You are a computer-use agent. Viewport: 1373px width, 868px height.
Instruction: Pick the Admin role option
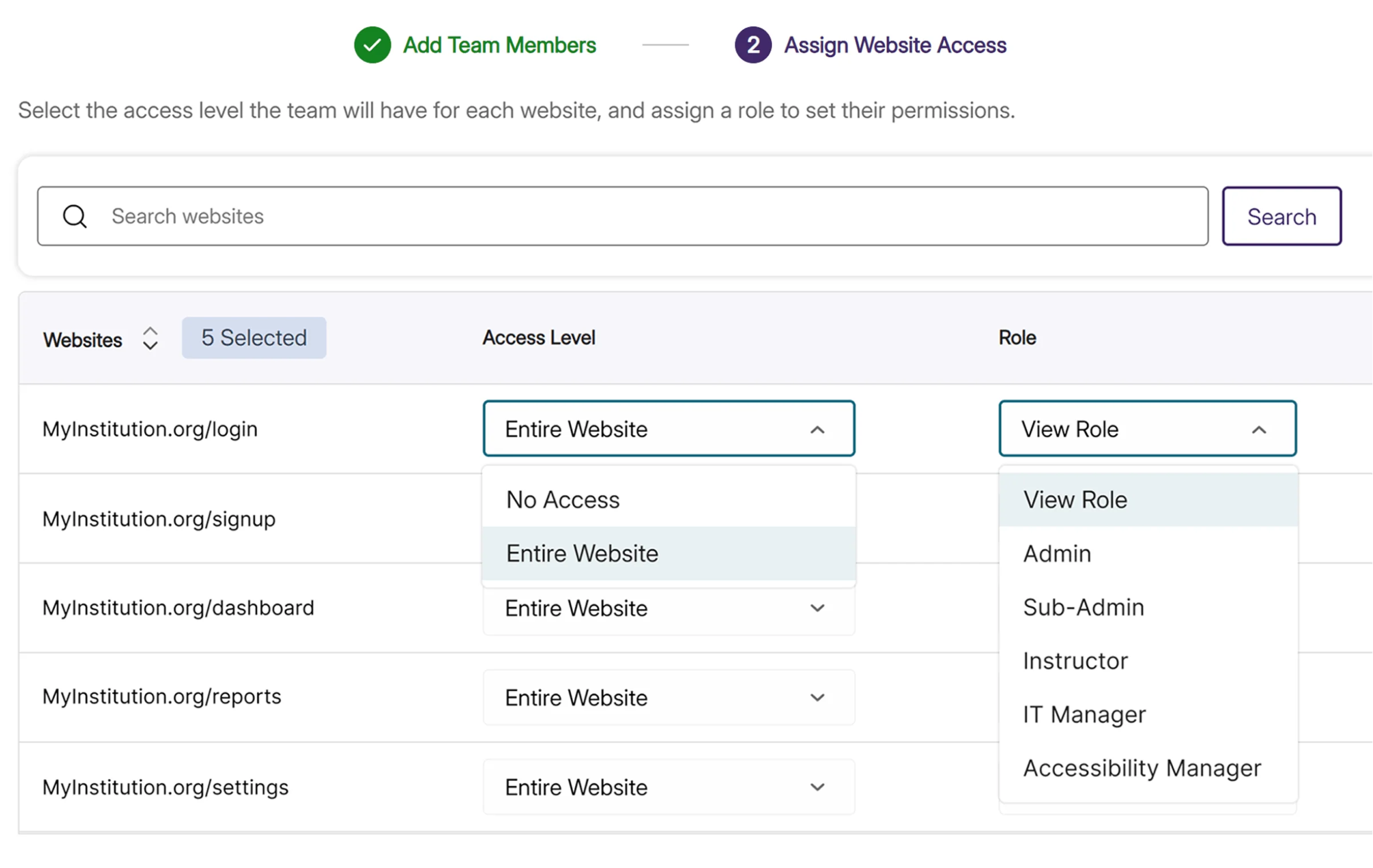(1057, 554)
